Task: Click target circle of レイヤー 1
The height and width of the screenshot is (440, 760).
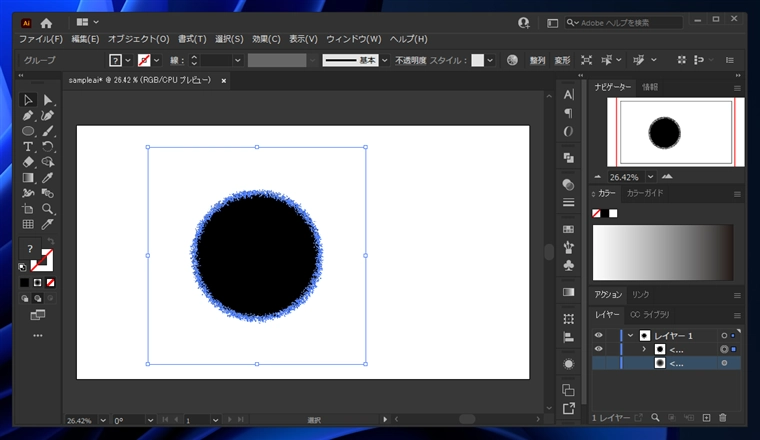Action: [724, 335]
